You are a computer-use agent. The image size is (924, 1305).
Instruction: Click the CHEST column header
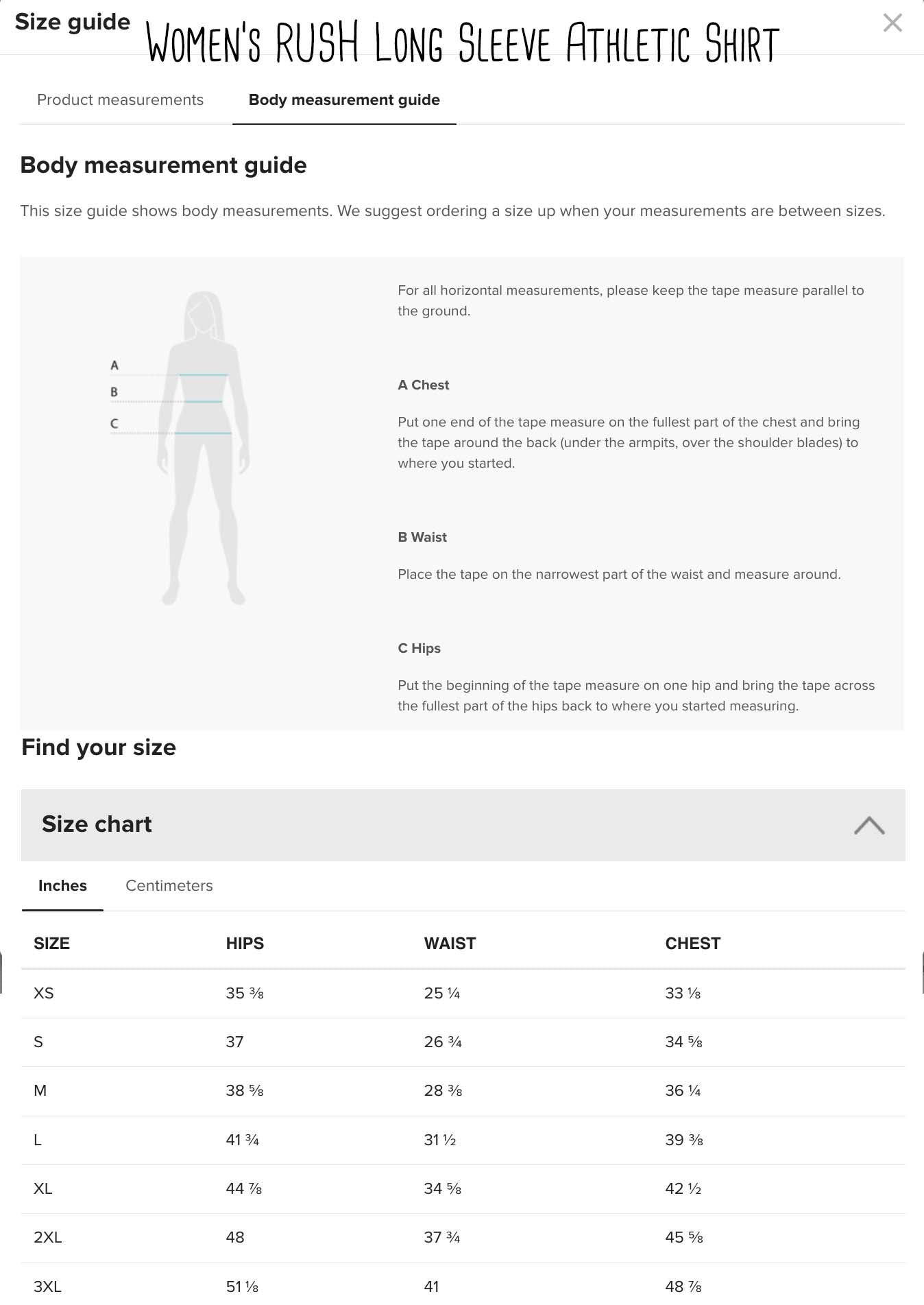[692, 944]
